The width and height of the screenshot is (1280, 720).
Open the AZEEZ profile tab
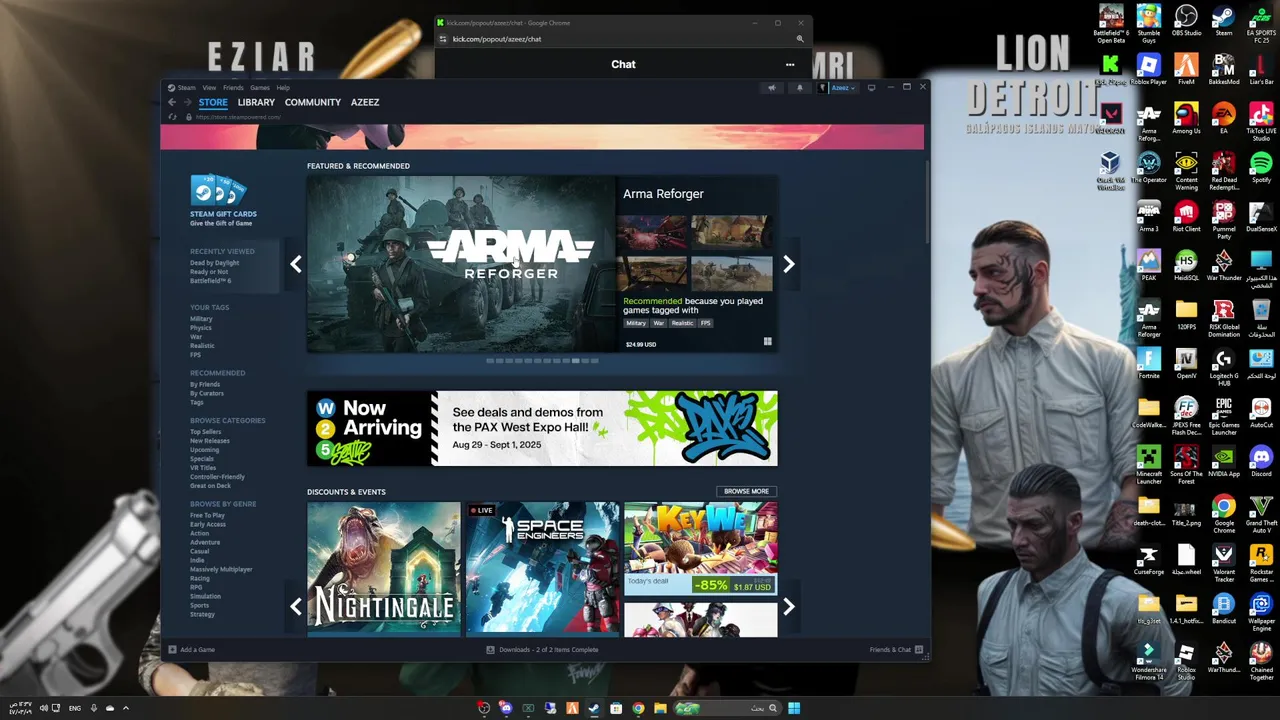pos(365,102)
